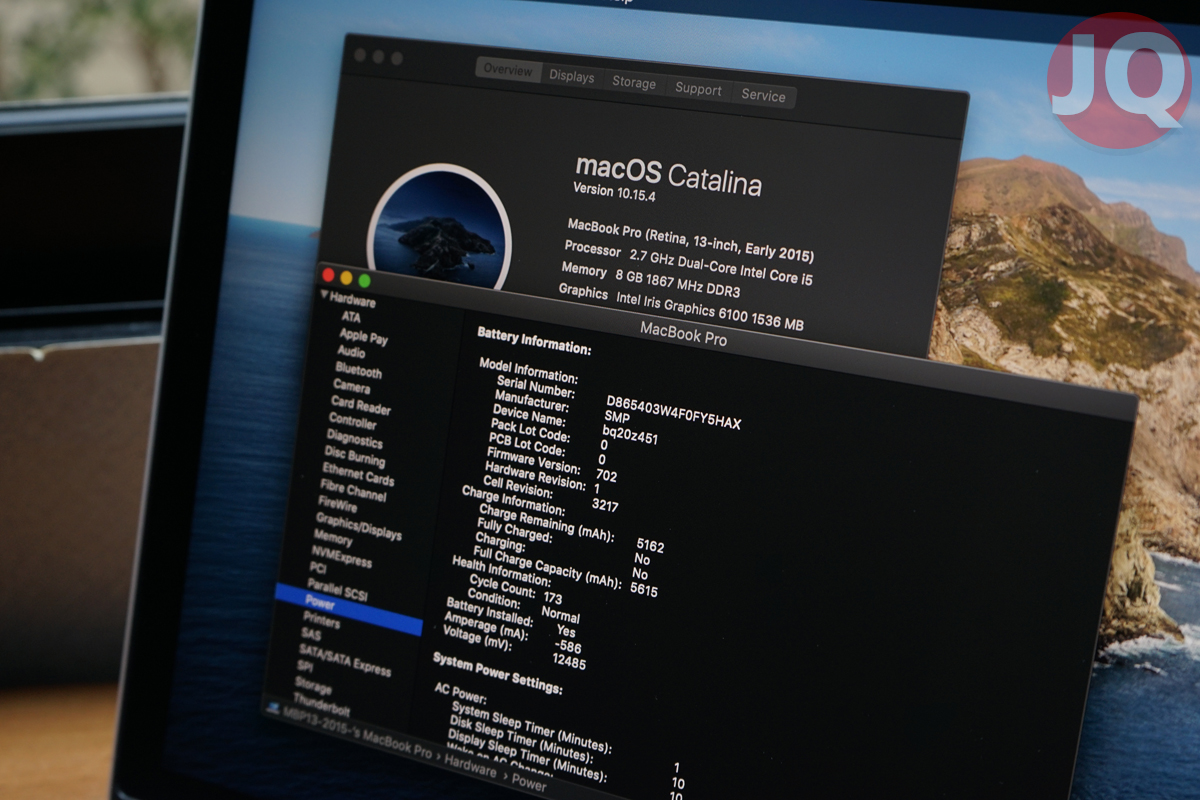Select PCI in the Hardware list
The width and height of the screenshot is (1200, 800).
318,568
